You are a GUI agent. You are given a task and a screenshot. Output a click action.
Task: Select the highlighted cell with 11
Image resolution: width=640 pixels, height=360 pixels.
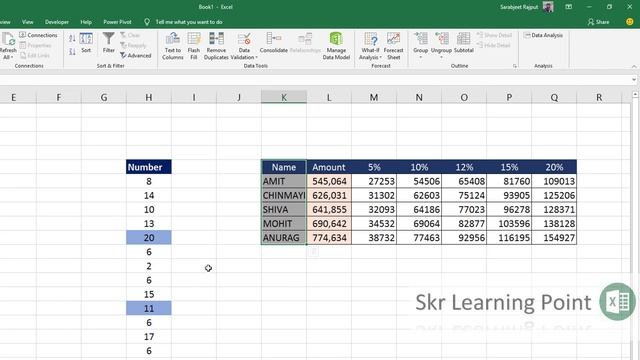click(x=149, y=308)
